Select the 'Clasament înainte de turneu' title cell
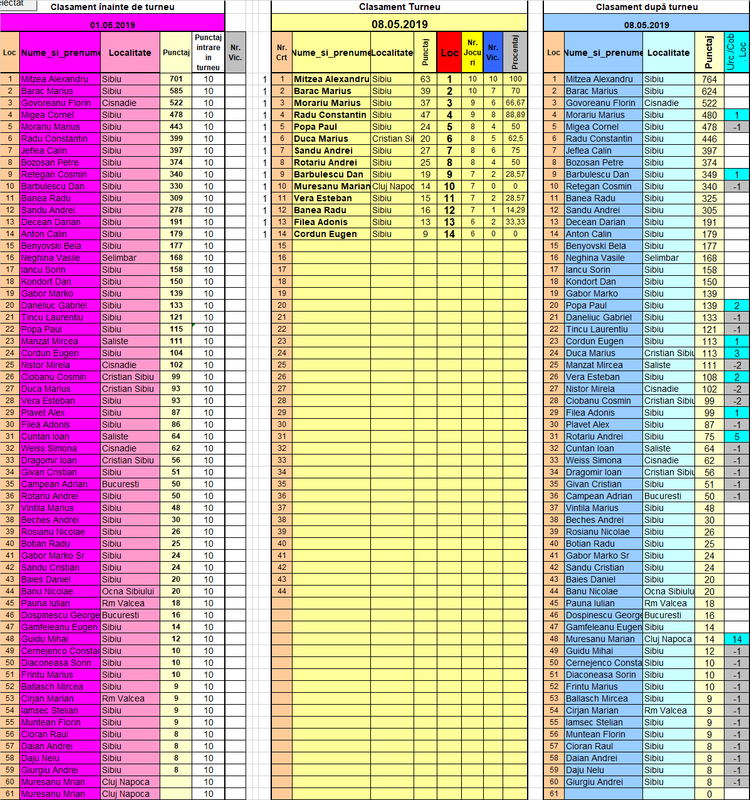 coord(112,7)
